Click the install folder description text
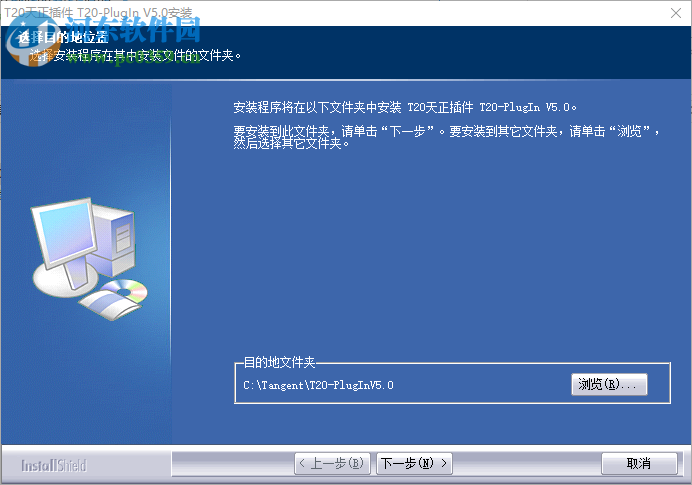The image size is (692, 485). [x=405, y=107]
